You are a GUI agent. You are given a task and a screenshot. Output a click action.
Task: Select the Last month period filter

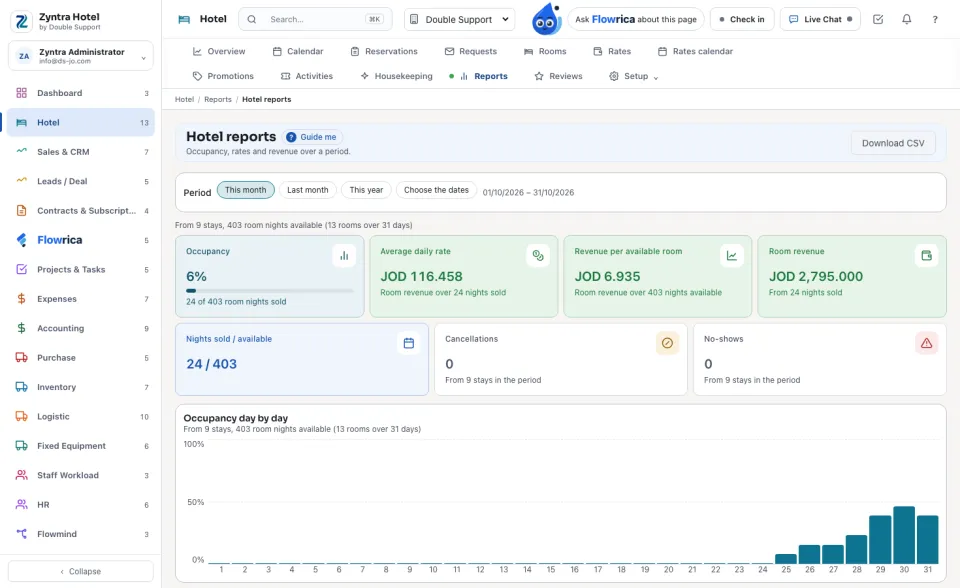click(x=307, y=190)
